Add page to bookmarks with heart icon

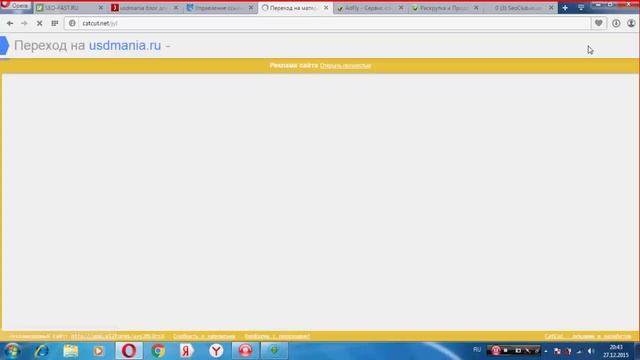click(598, 23)
